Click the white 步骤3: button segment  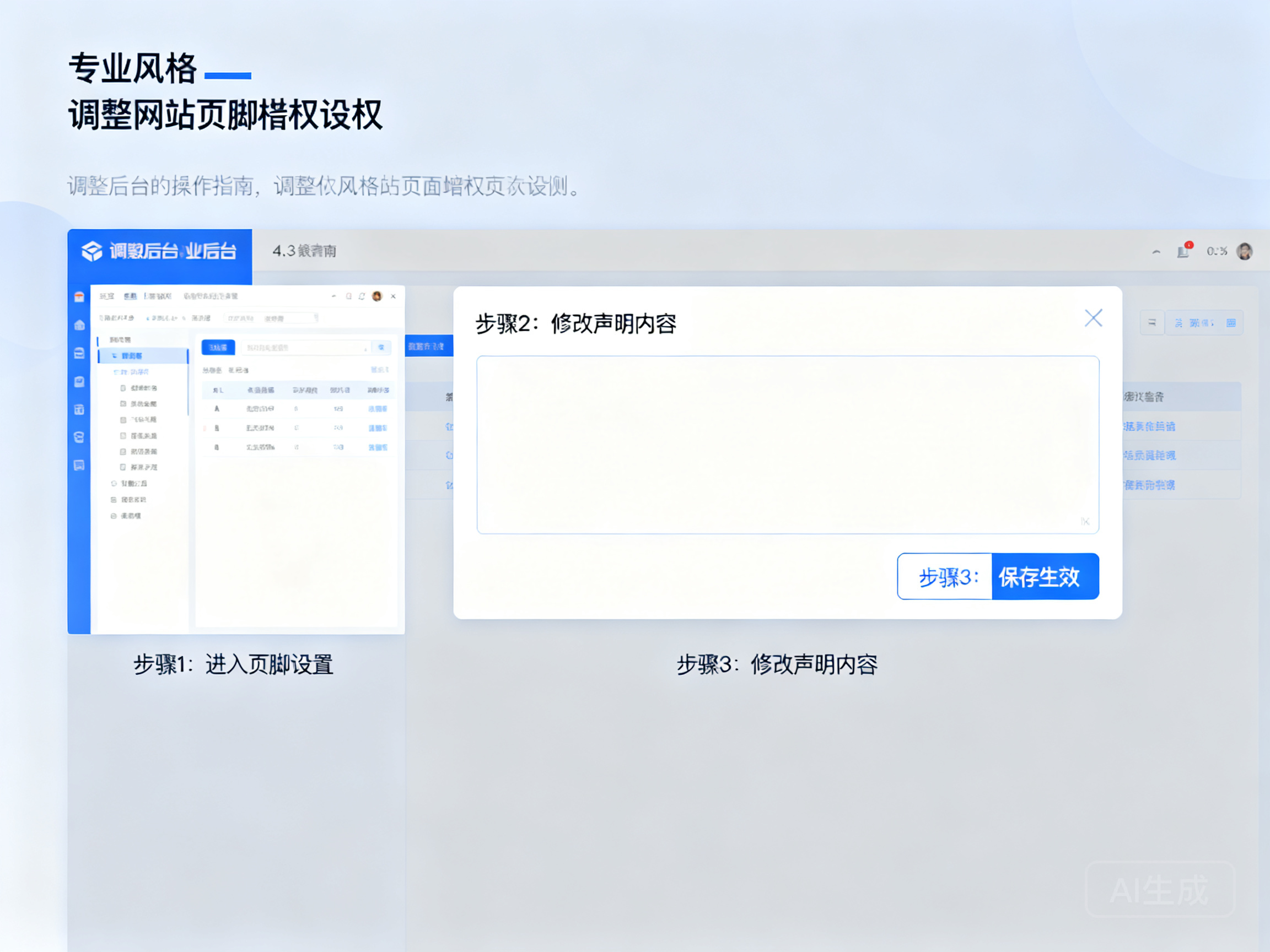(945, 577)
